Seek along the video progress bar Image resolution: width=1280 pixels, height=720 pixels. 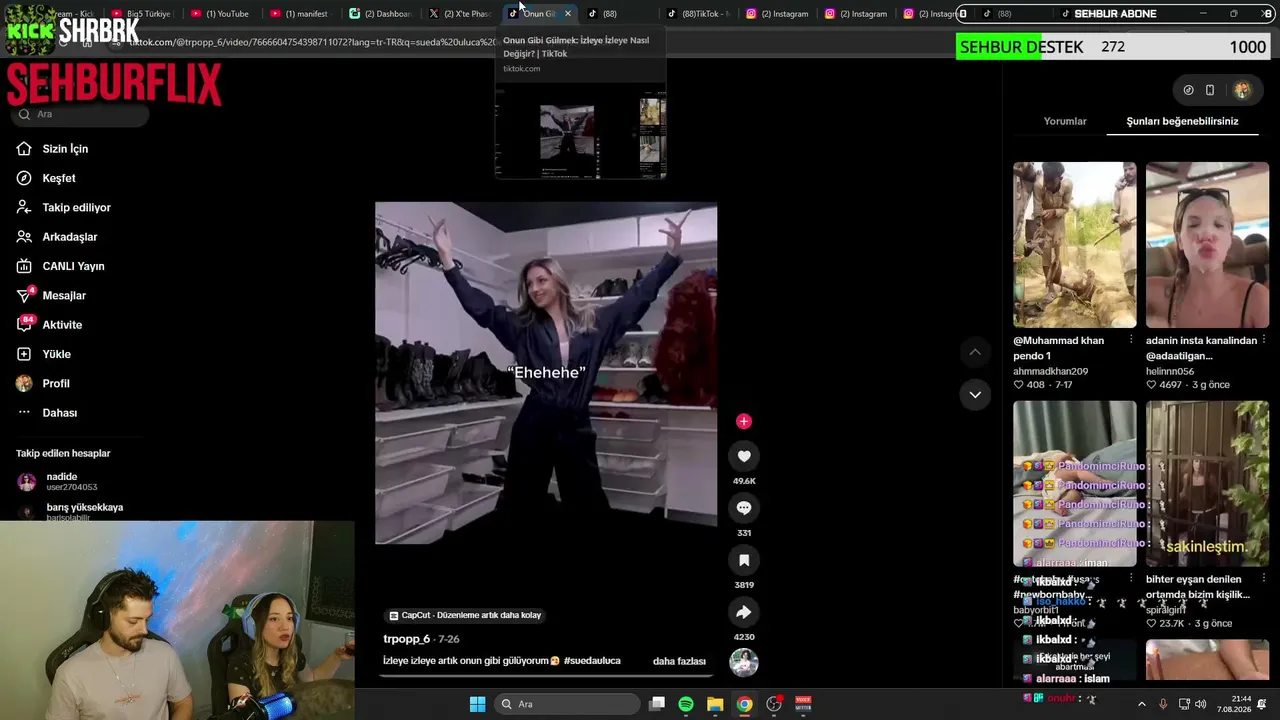click(x=546, y=676)
